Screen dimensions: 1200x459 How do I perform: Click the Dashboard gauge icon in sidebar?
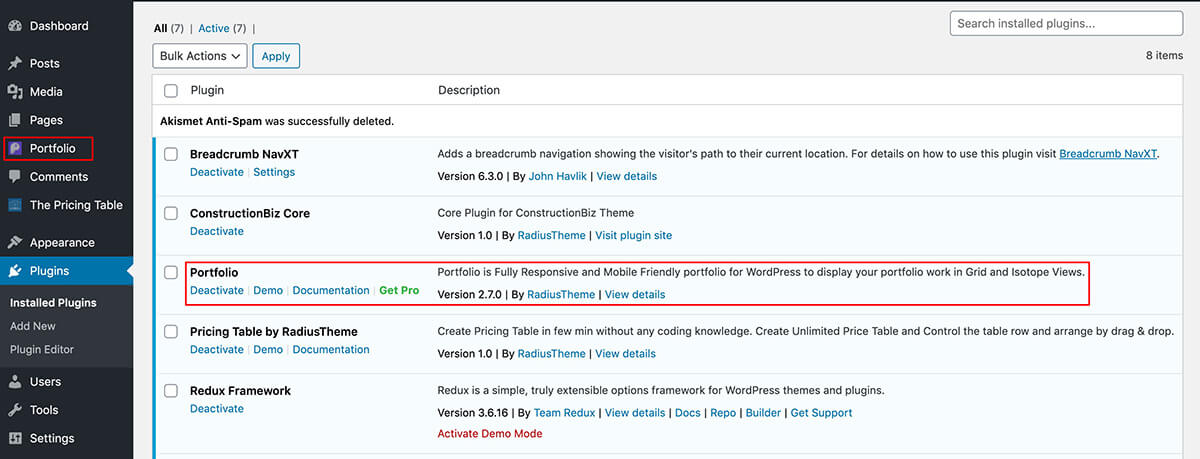pyautogui.click(x=15, y=26)
